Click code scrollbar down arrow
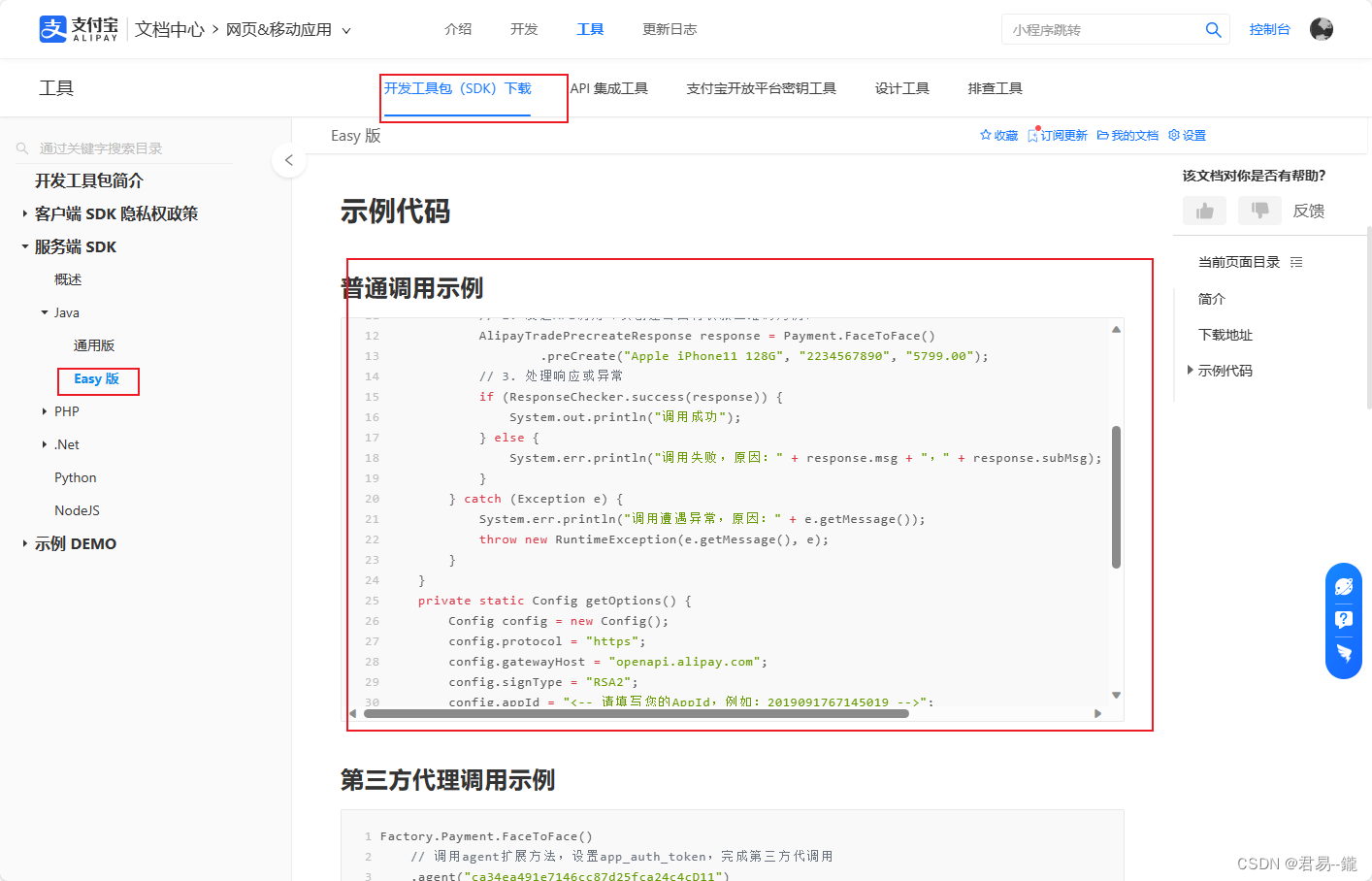1372x881 pixels. (1116, 695)
